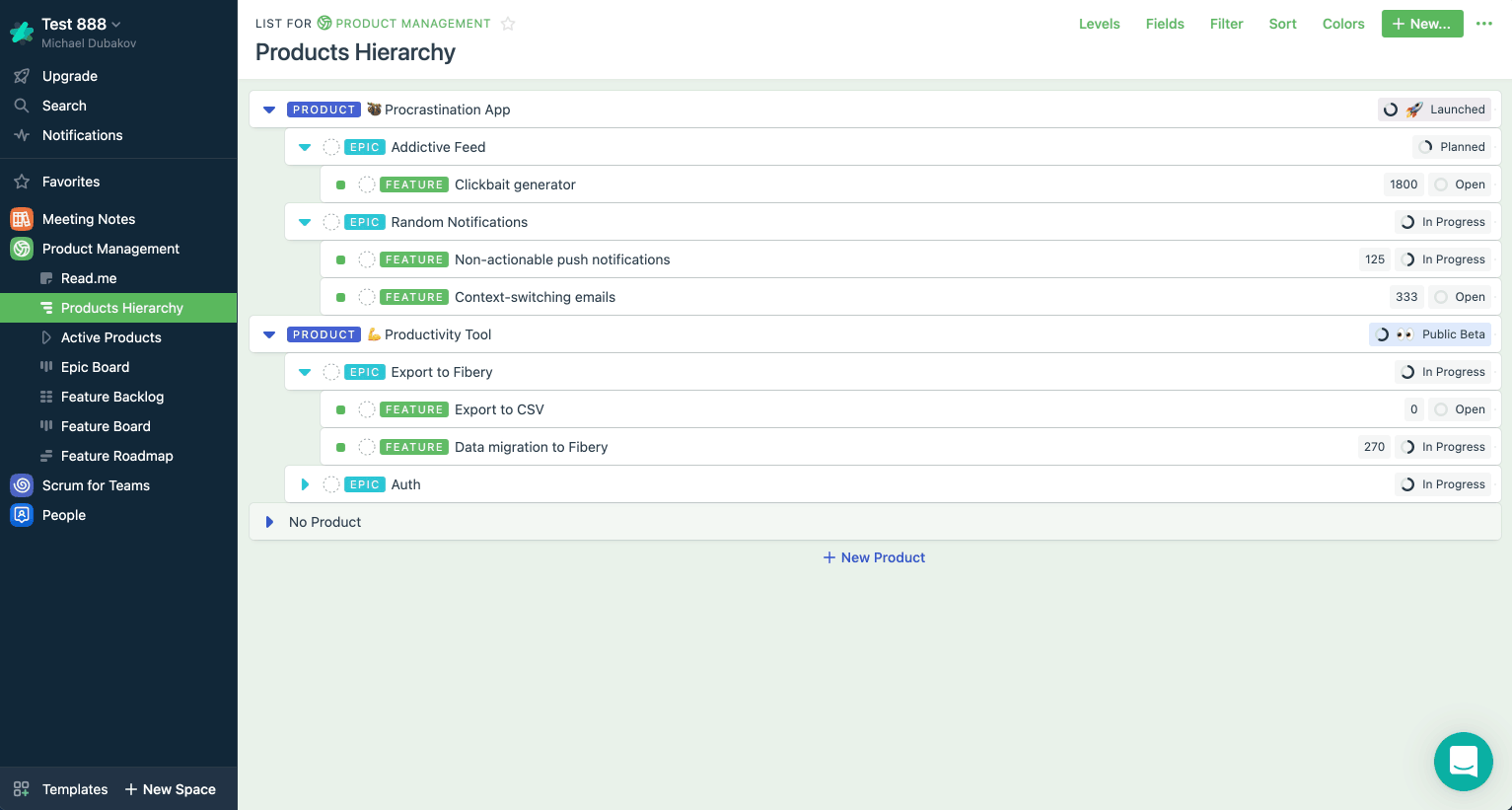Collapse the Procrastination App product row
Screen dimensions: 1512x810
tap(269, 110)
